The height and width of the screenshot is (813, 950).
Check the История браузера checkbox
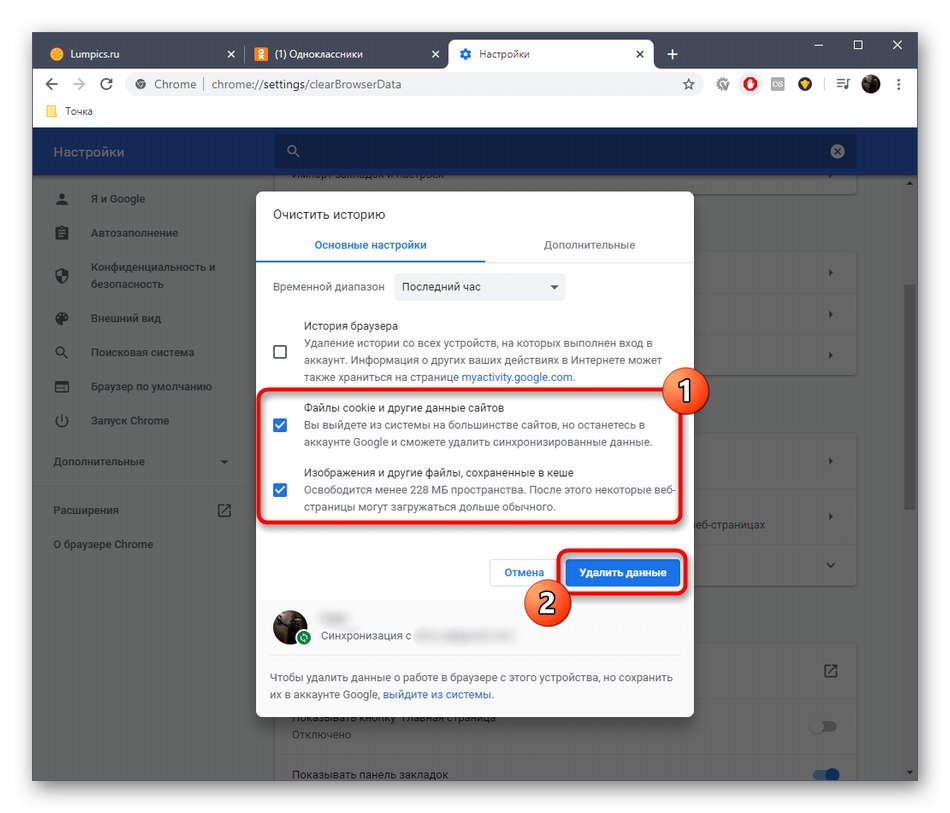(280, 352)
